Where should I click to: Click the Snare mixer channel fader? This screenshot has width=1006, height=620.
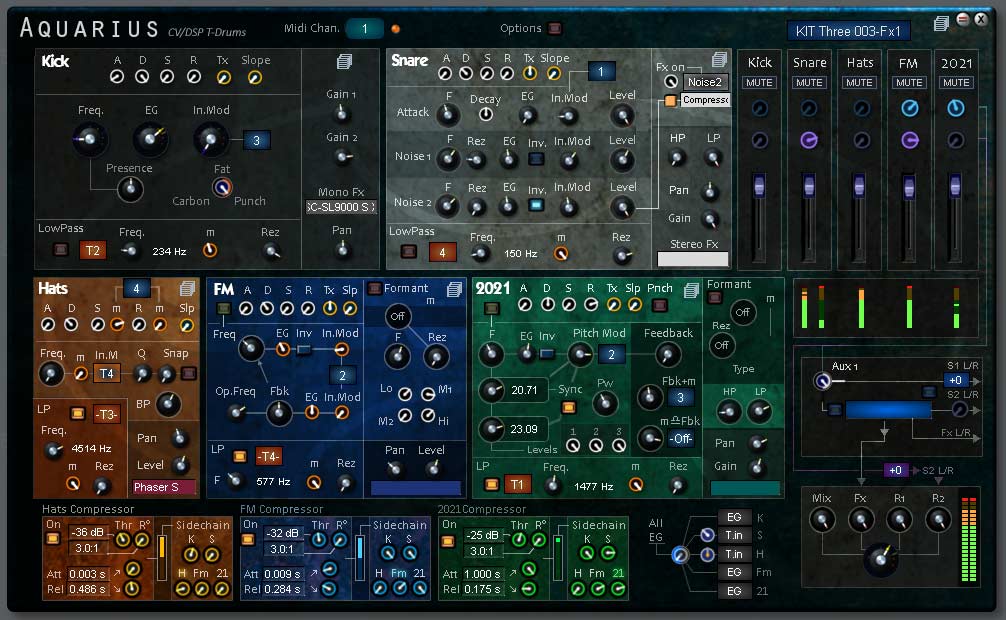(809, 185)
